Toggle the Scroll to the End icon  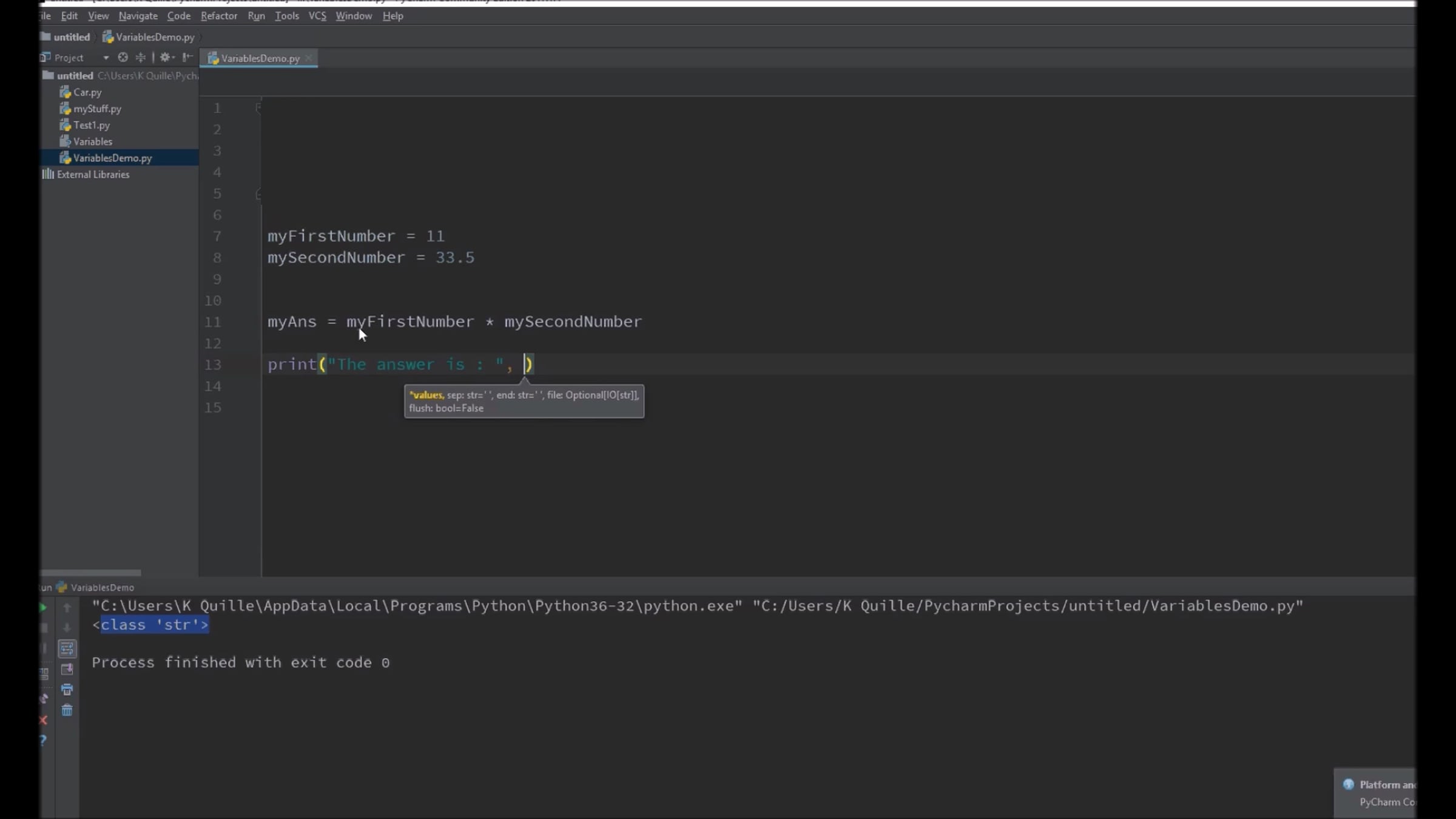(67, 669)
